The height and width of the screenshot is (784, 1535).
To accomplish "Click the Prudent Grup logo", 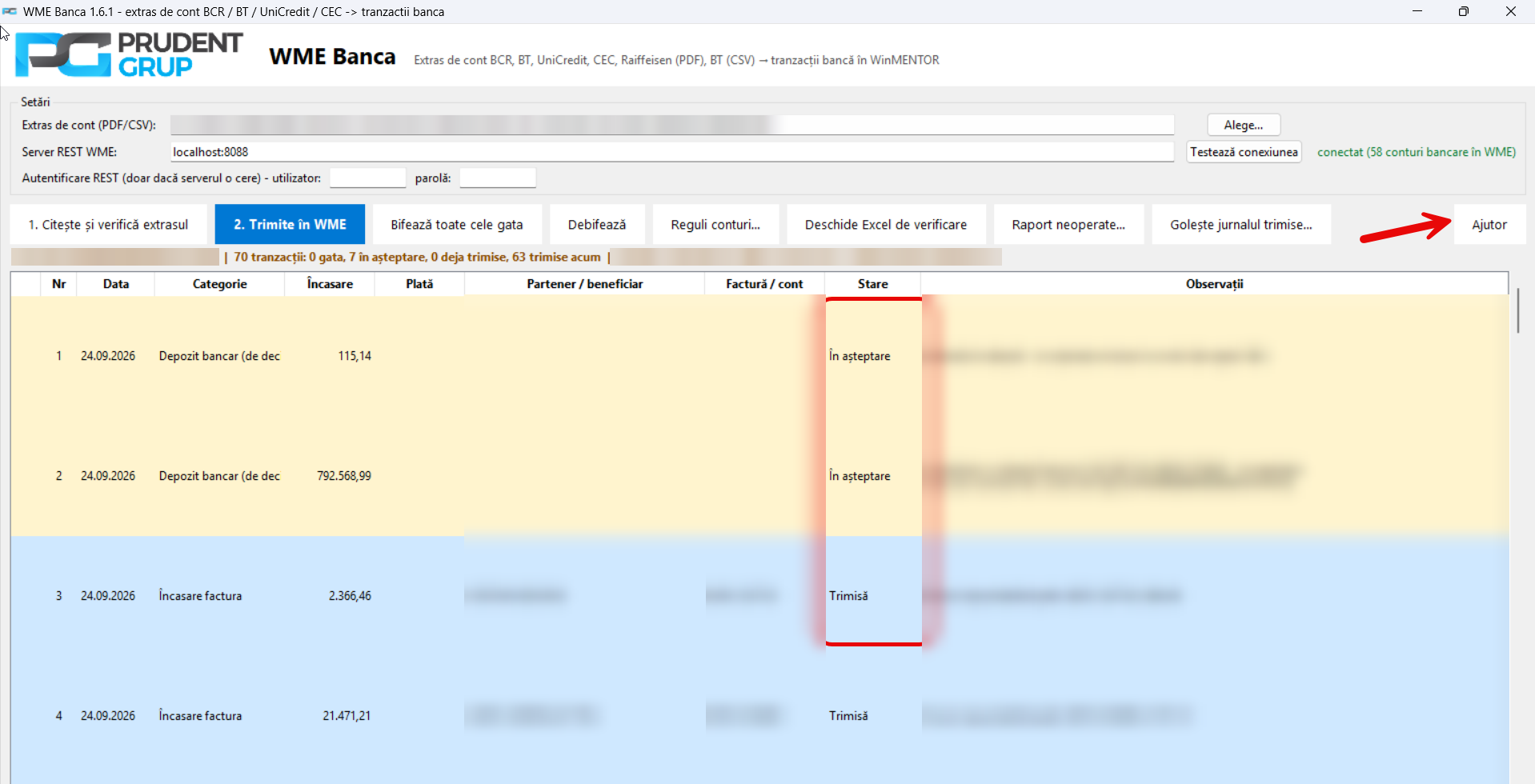I will pos(129,54).
